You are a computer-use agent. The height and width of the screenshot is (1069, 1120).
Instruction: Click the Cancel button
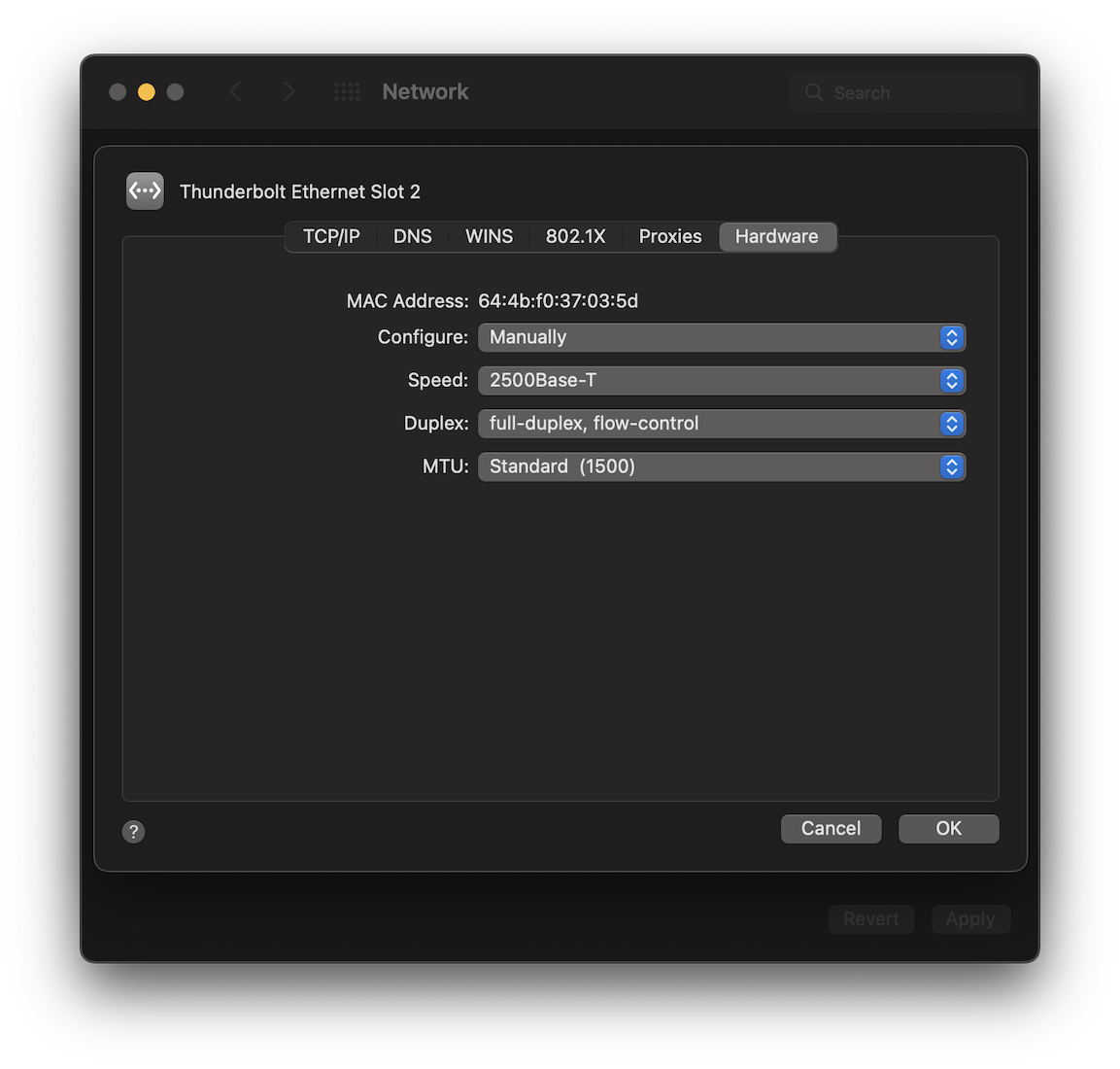[831, 828]
